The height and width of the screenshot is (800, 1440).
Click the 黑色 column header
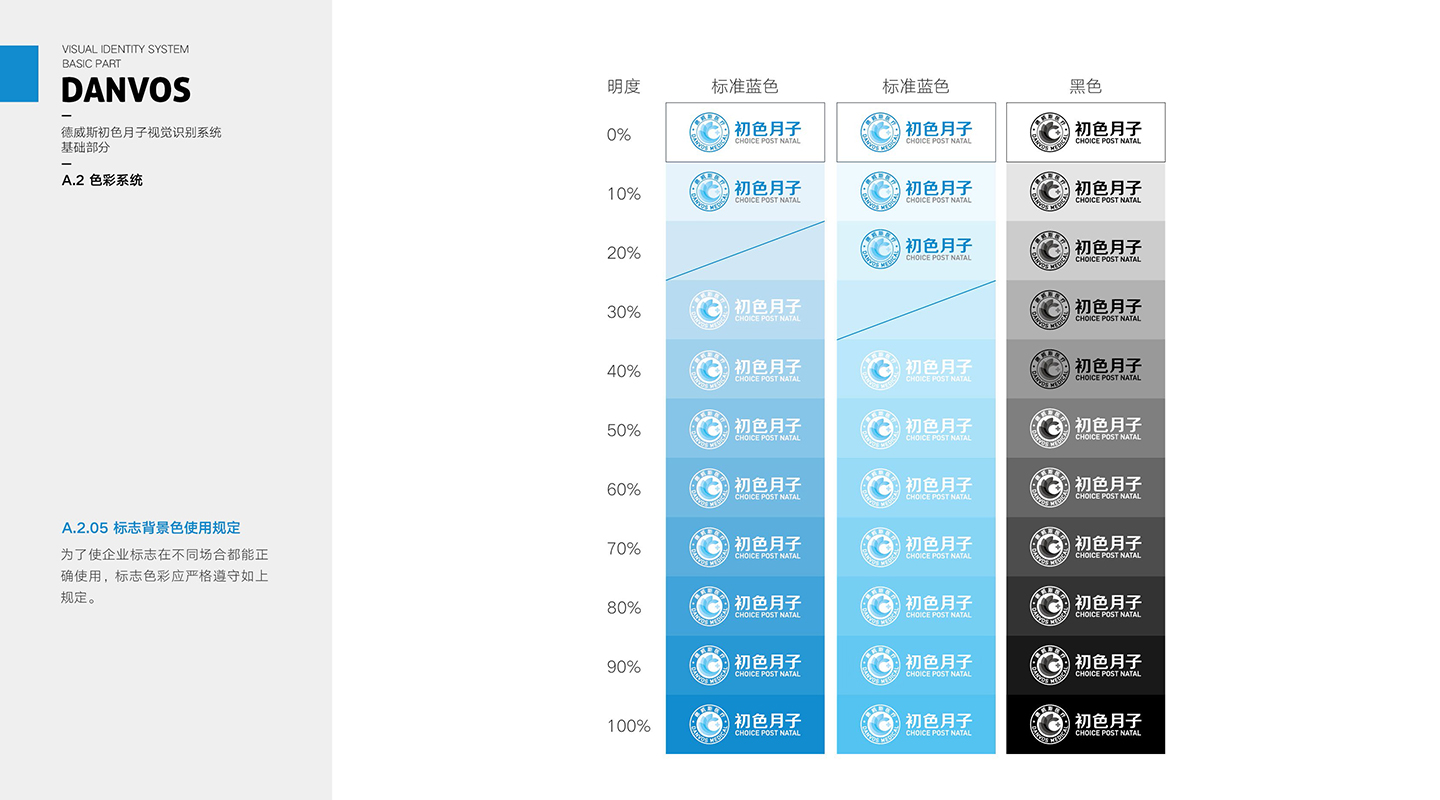pyautogui.click(x=1085, y=87)
